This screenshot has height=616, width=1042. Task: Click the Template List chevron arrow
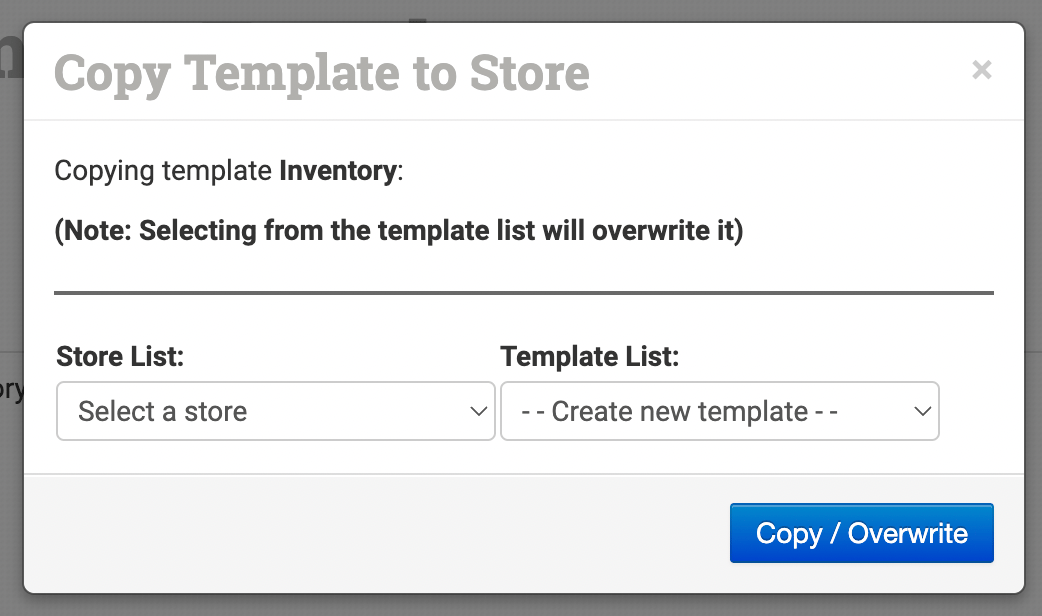pyautogui.click(x=922, y=411)
